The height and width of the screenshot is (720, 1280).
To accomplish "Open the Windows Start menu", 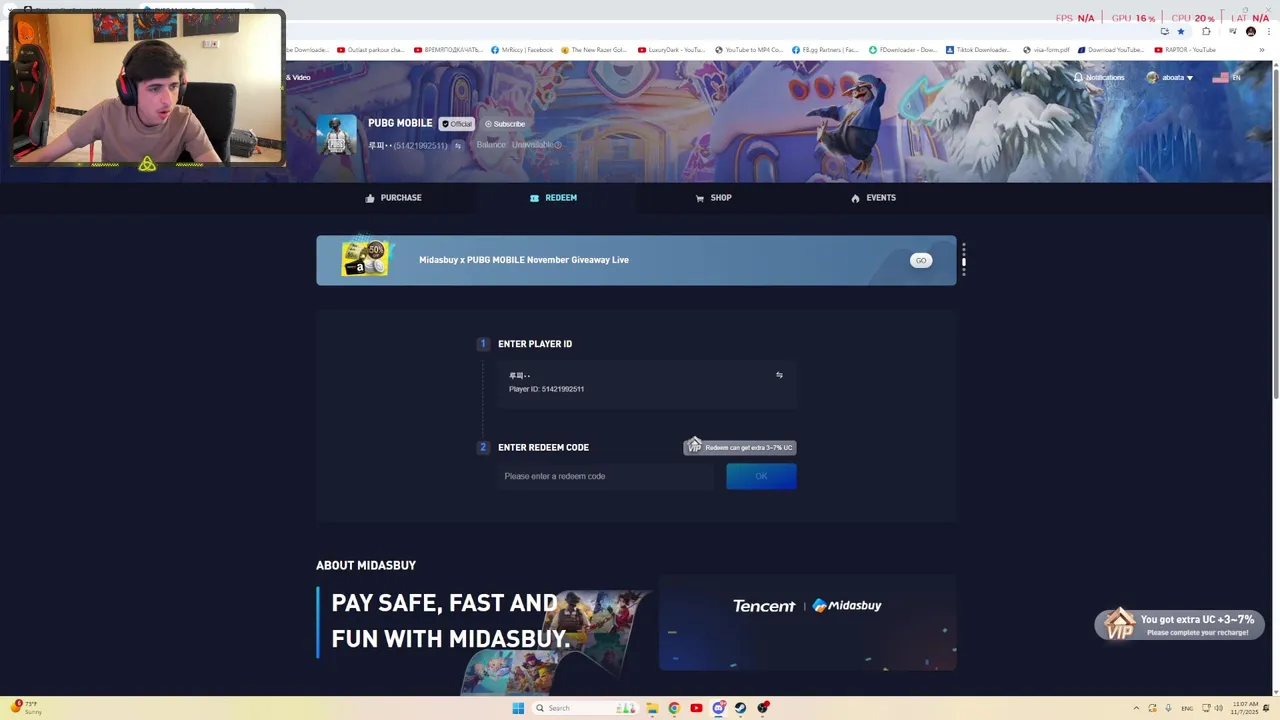I will click(518, 708).
